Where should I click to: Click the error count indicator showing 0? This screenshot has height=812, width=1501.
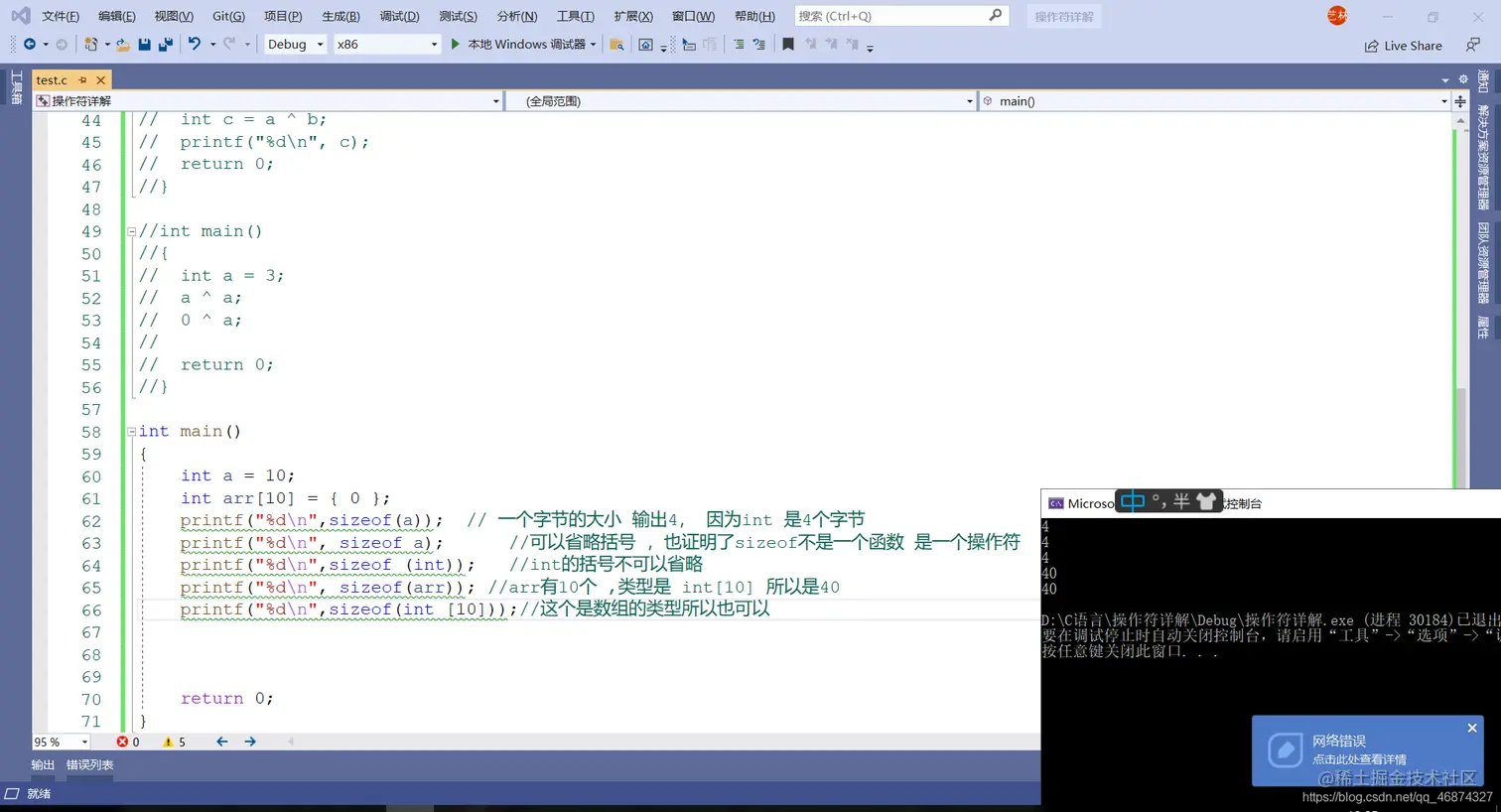click(x=128, y=743)
